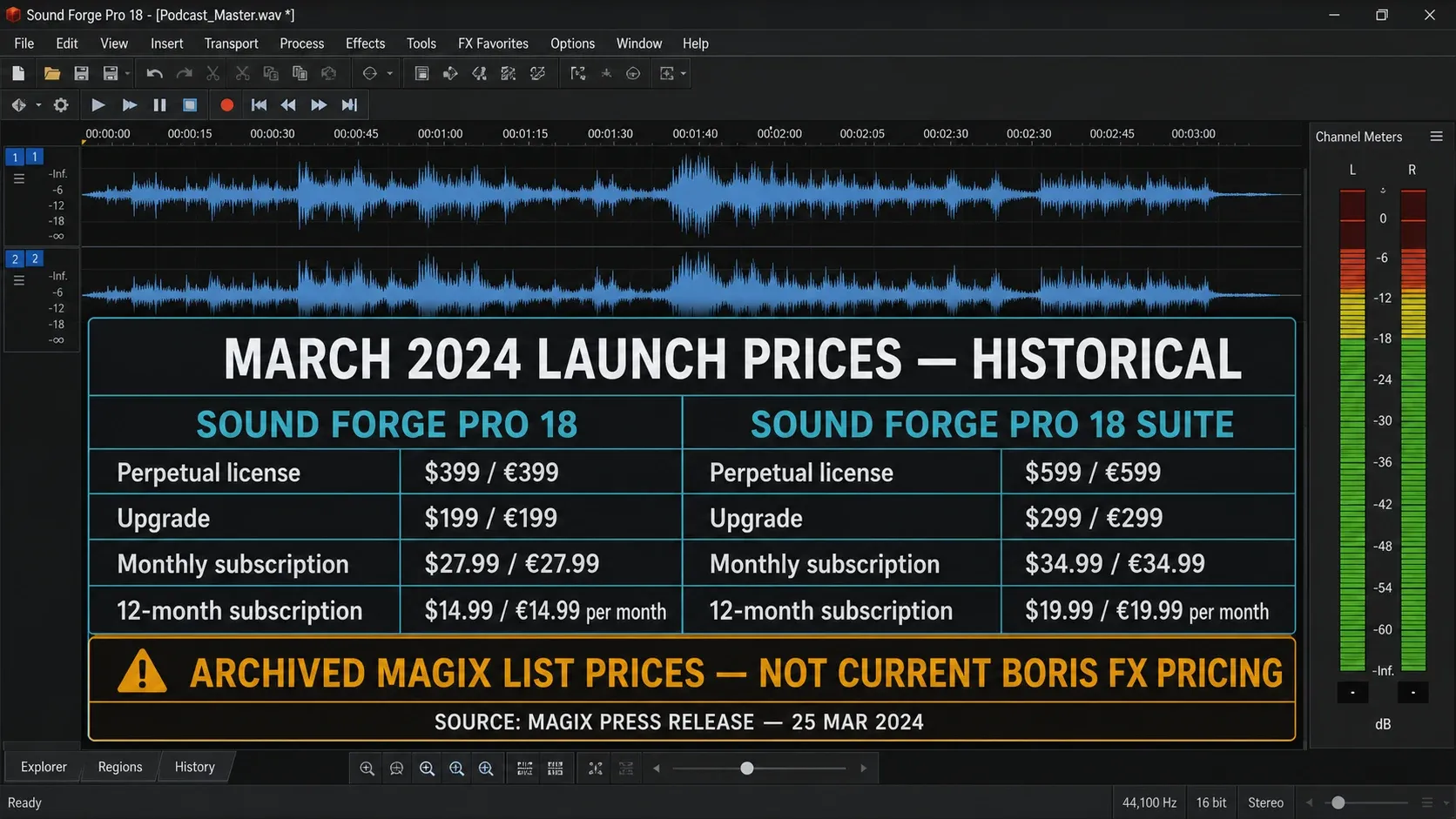Viewport: 1456px width, 819px height.
Task: Open the FX Favorites menu
Action: (x=493, y=44)
